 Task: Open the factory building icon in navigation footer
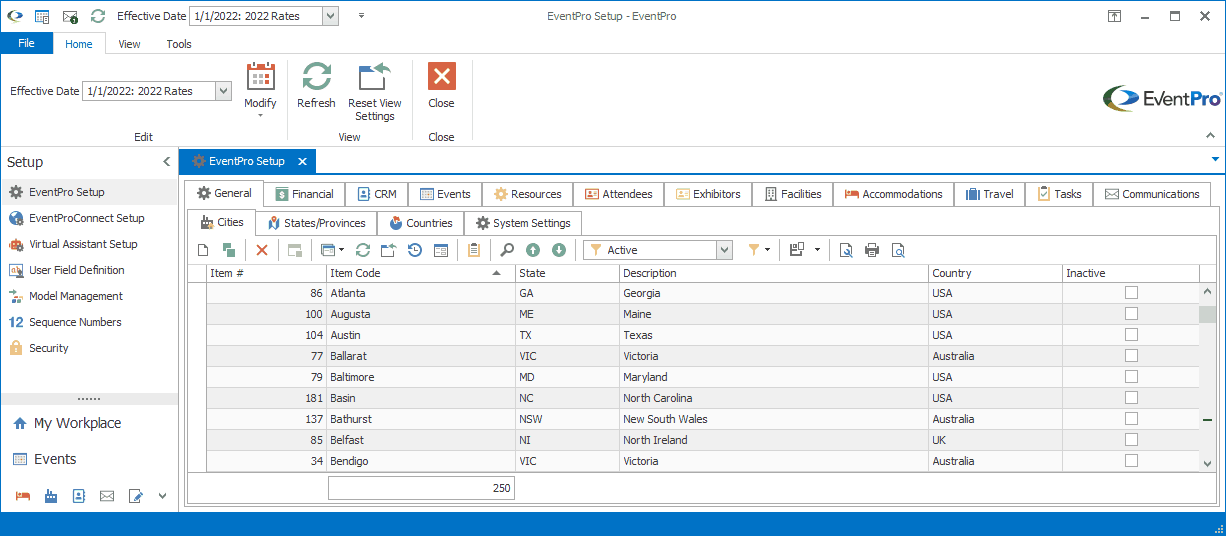point(51,496)
